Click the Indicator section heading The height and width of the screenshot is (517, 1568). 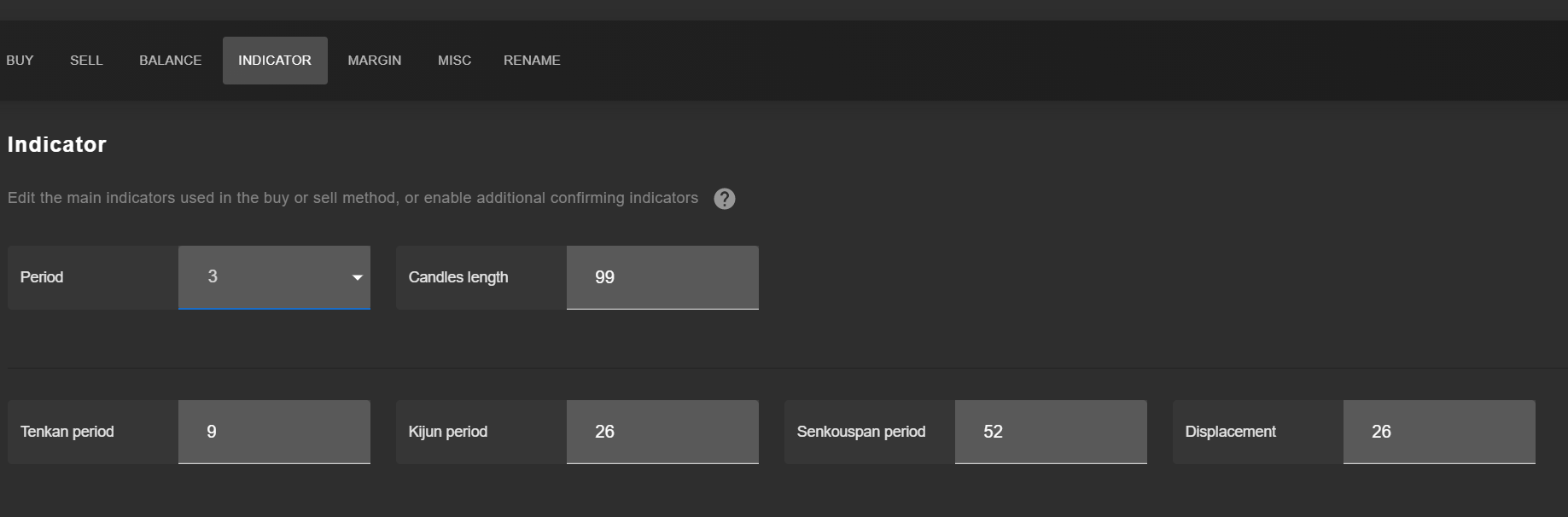point(57,144)
